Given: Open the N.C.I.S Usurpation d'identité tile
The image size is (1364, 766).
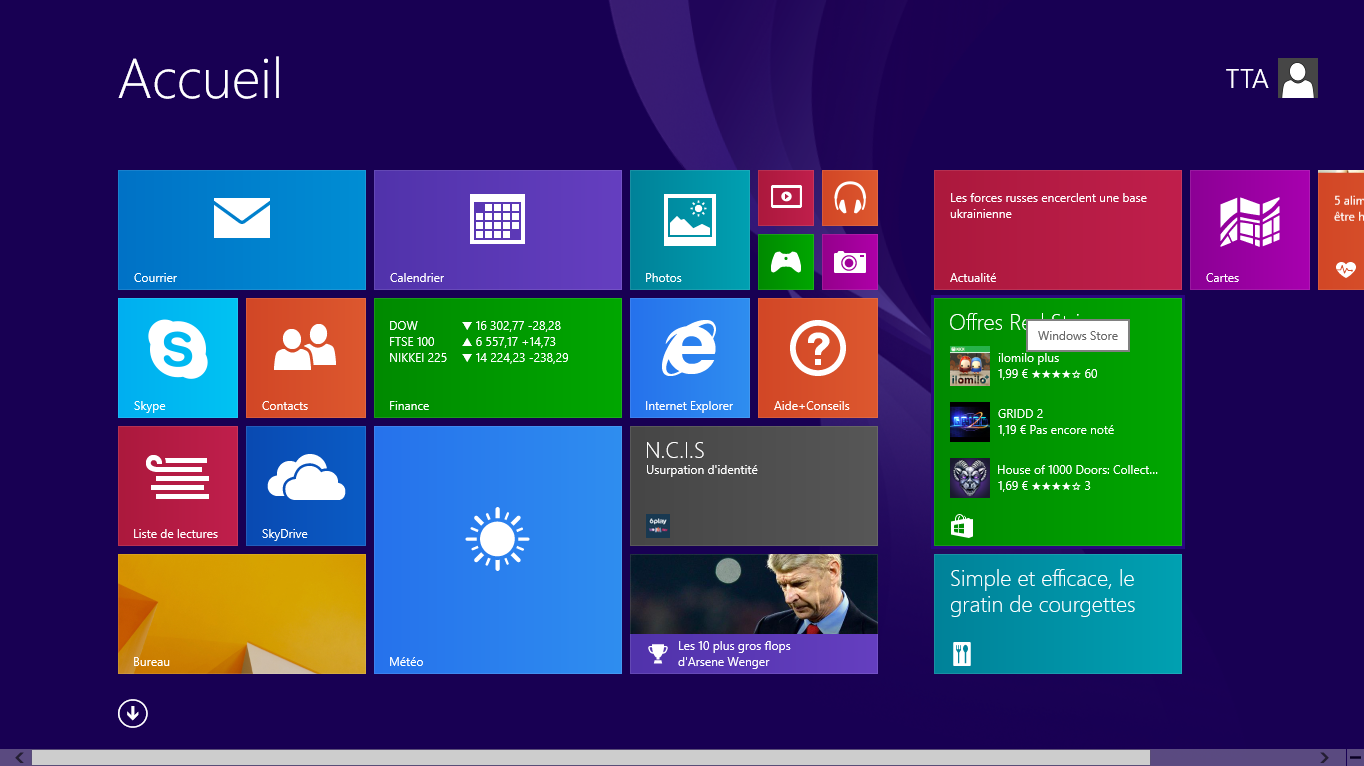Looking at the screenshot, I should (754, 486).
